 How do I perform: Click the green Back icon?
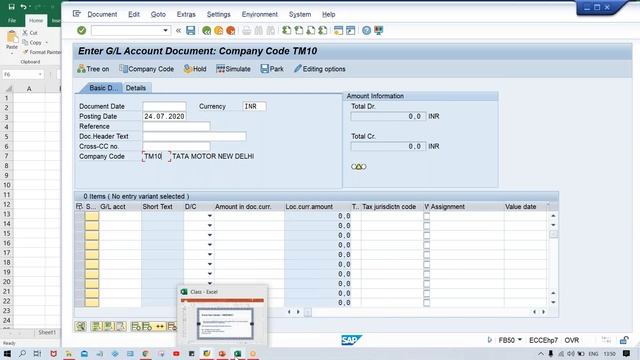tap(207, 31)
